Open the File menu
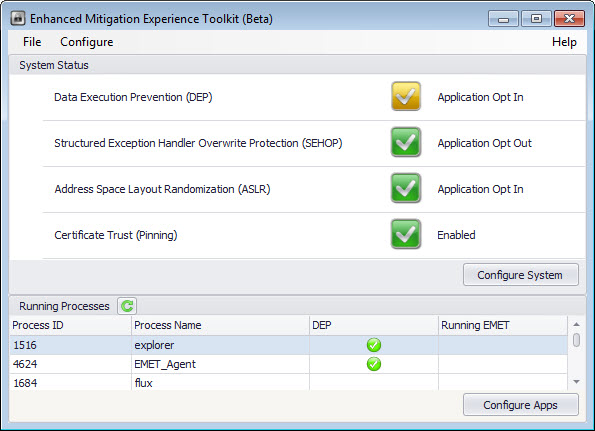Viewport: 595px width, 431px height. (32, 42)
